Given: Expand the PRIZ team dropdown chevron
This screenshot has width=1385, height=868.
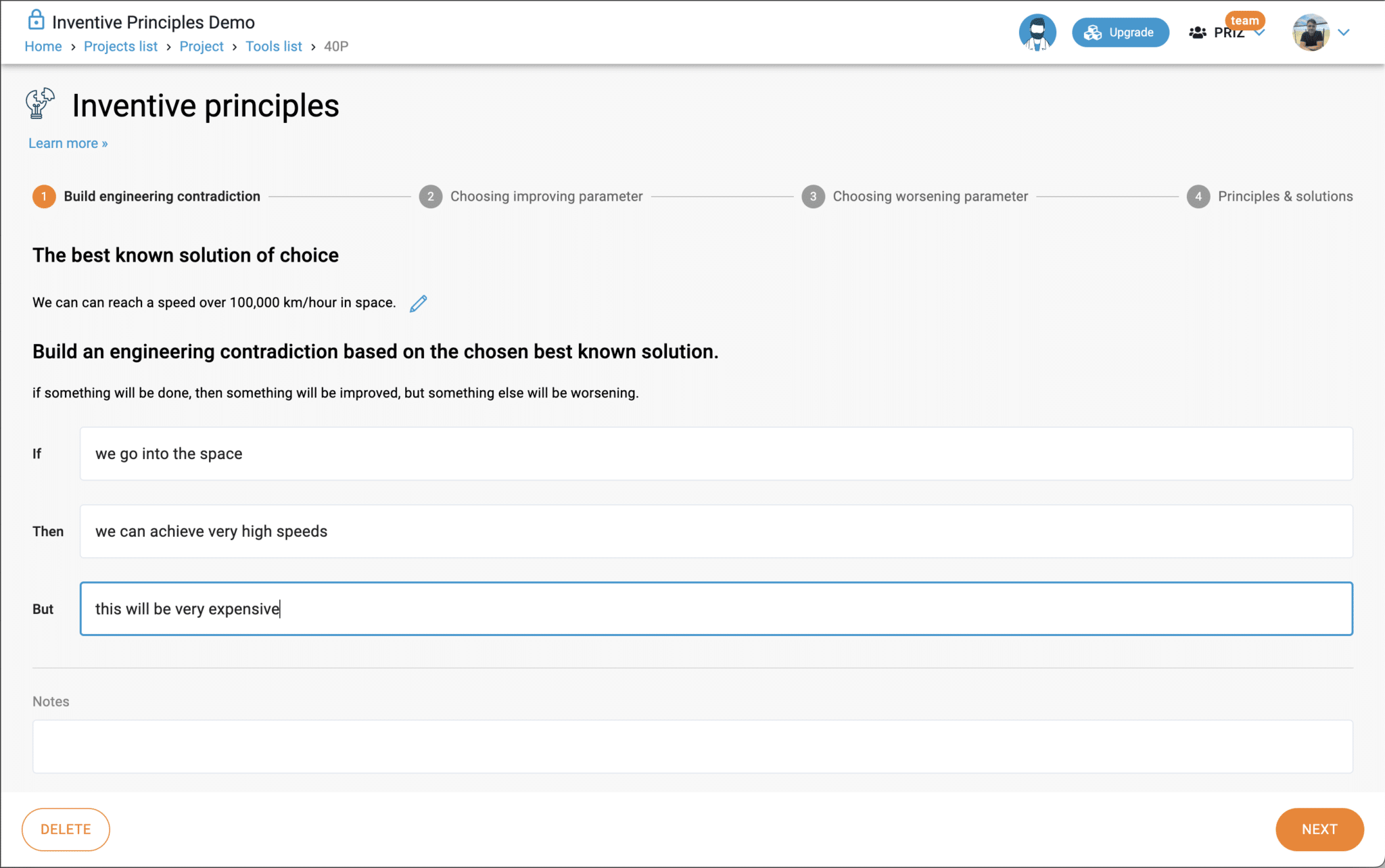Looking at the screenshot, I should 1260,33.
